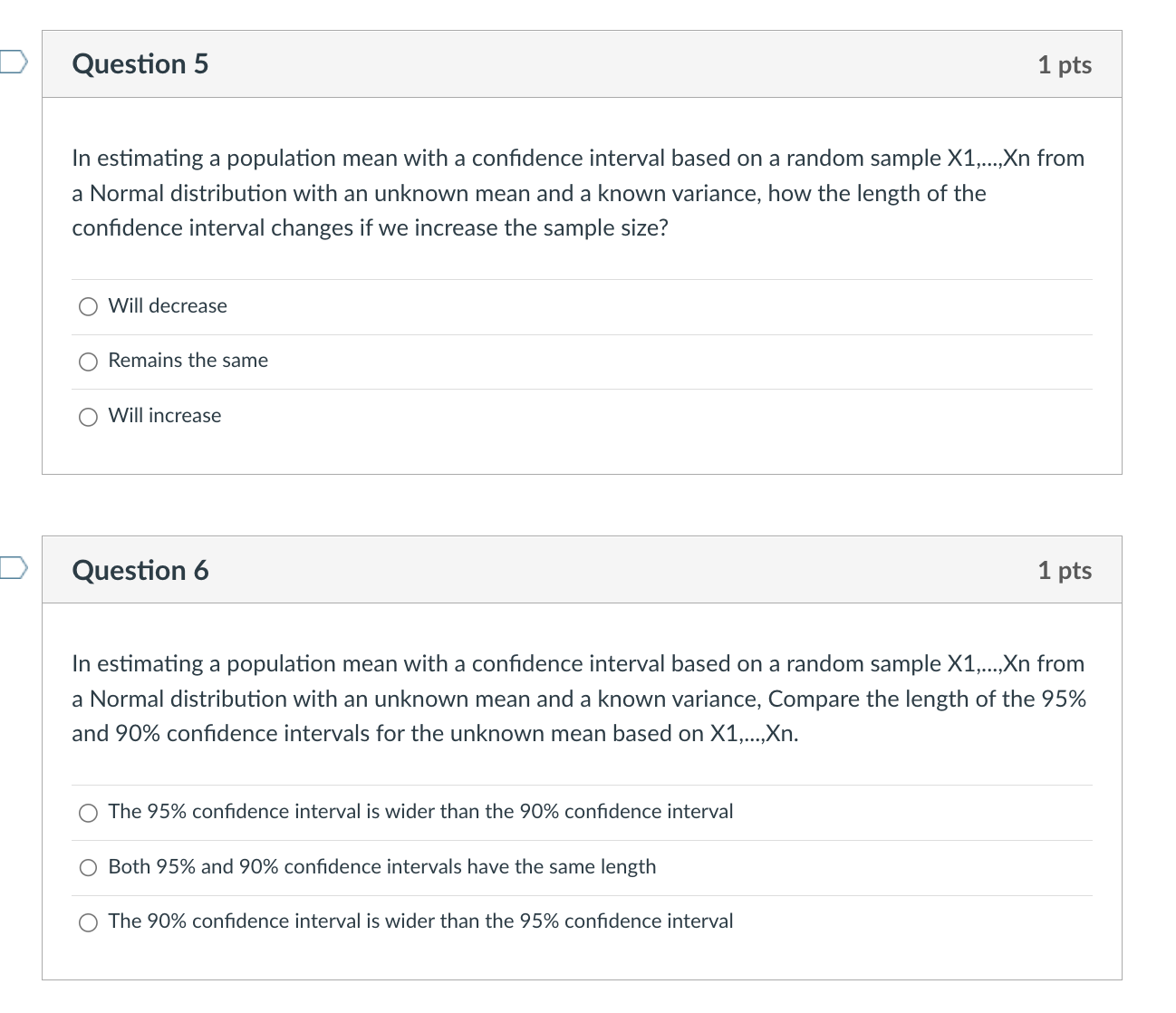The height and width of the screenshot is (1013, 1176).
Task: Select the "Will decrease" radio button
Action: [x=88, y=306]
